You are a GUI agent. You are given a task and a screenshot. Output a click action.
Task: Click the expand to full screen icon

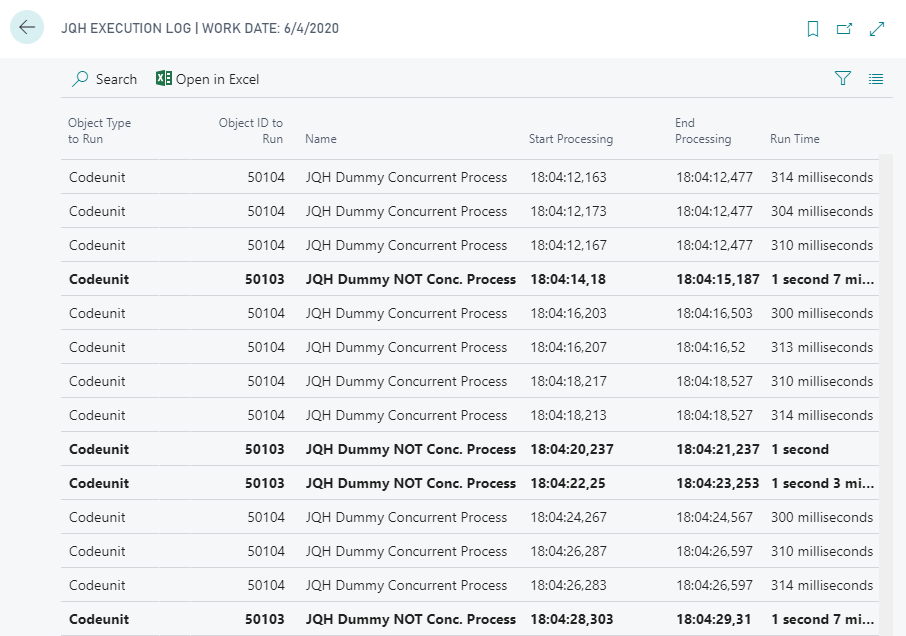coord(877,29)
